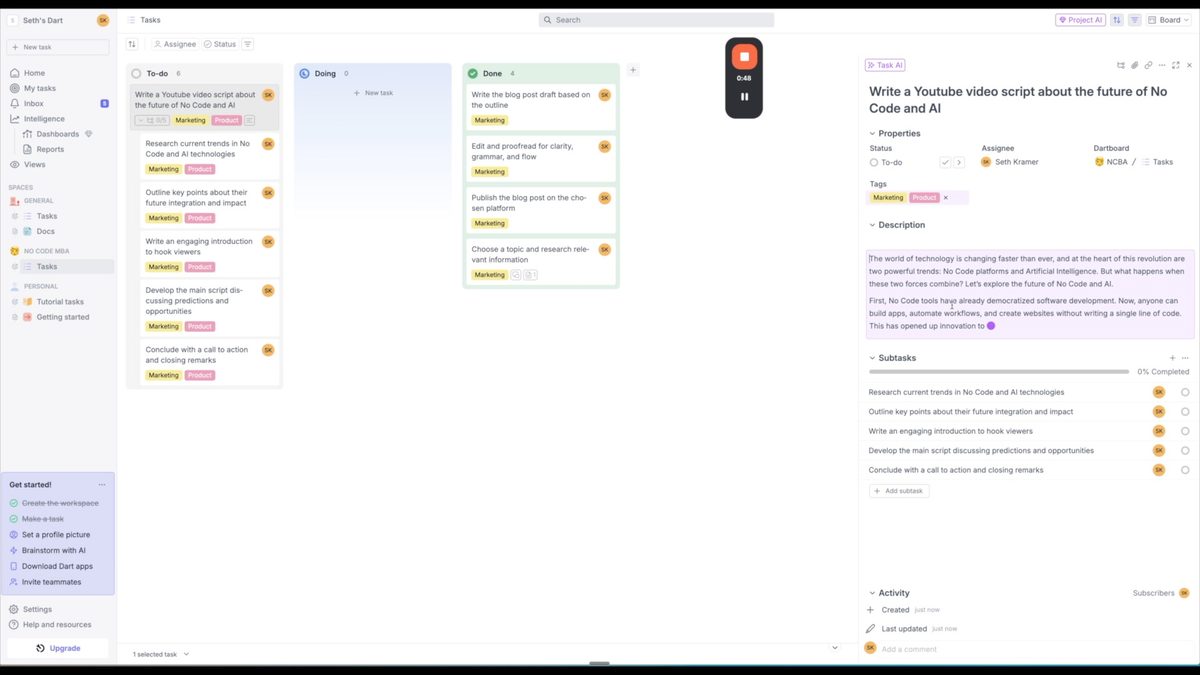
Task: Filter by Status
Action: click(x=220, y=44)
